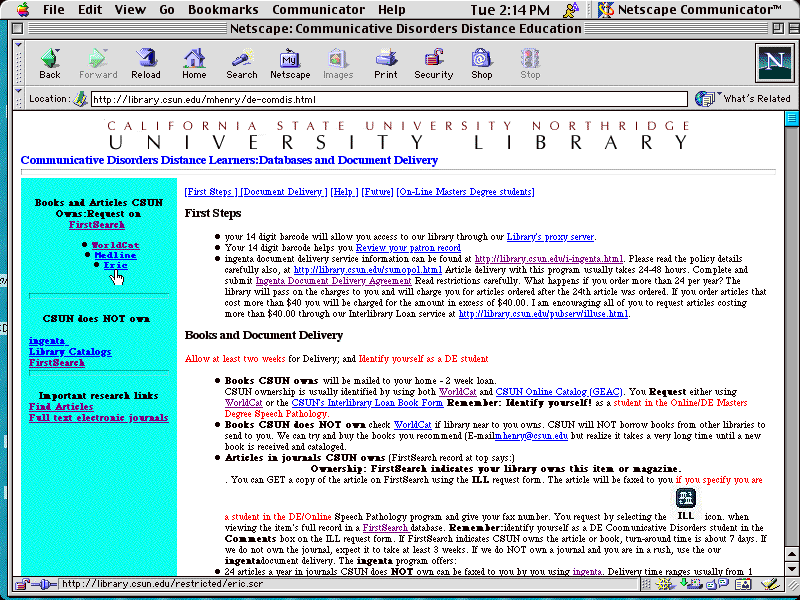Open the Communicator menu

coord(318,9)
